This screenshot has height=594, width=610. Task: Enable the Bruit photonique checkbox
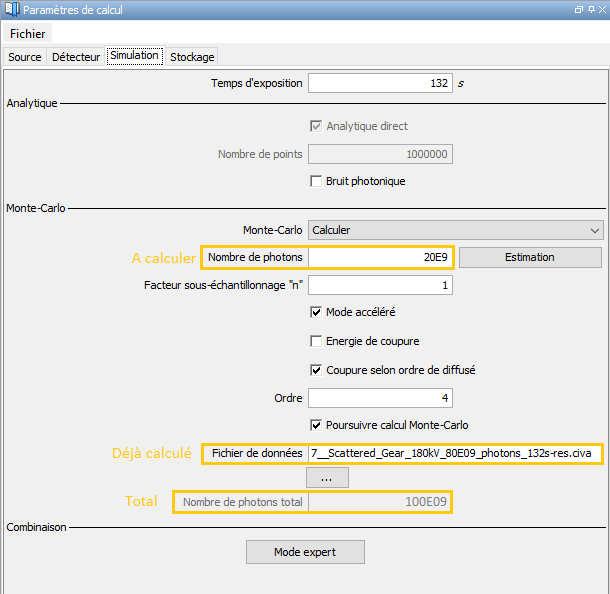coord(316,182)
